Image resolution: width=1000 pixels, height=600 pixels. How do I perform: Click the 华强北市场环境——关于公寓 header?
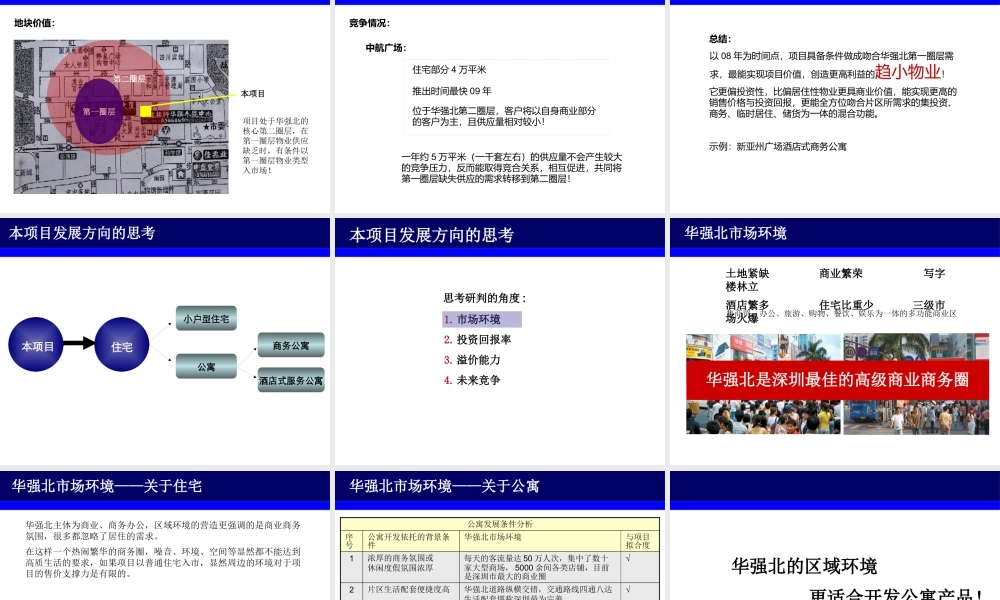pos(444,487)
